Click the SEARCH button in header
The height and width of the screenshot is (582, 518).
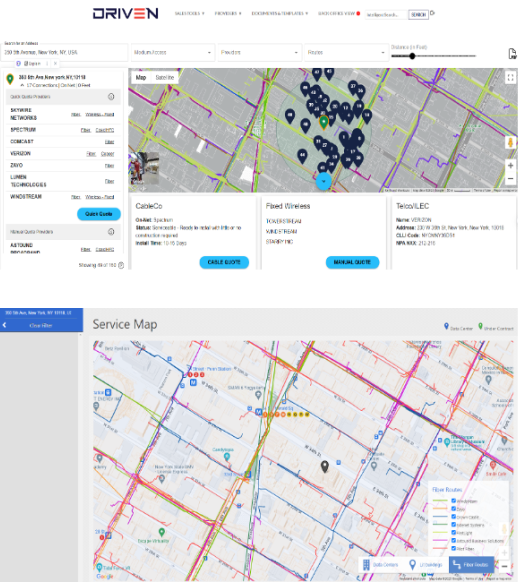(x=418, y=15)
